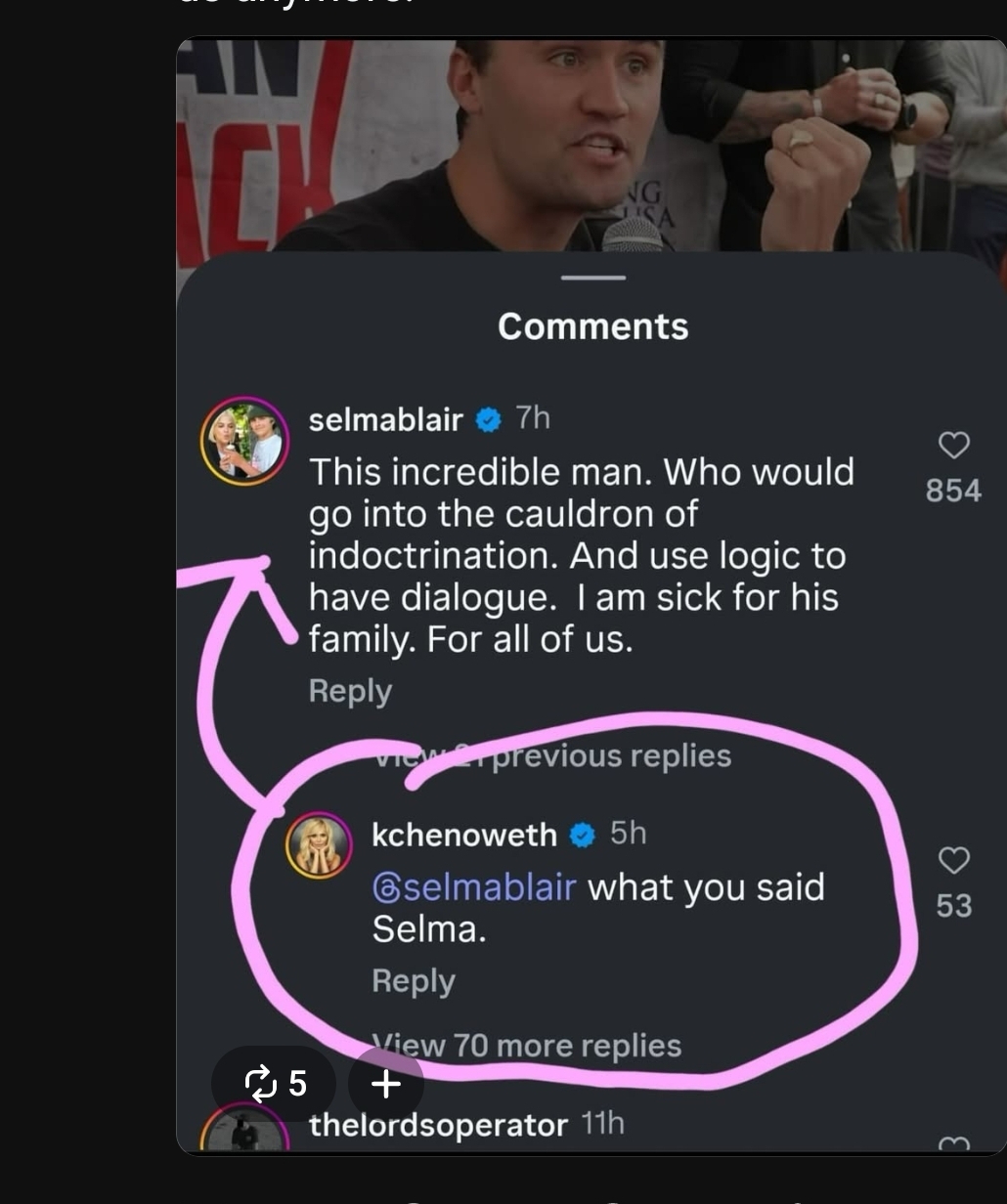View the 854 likes count
This screenshot has width=1007, height=1204.
coord(953,491)
